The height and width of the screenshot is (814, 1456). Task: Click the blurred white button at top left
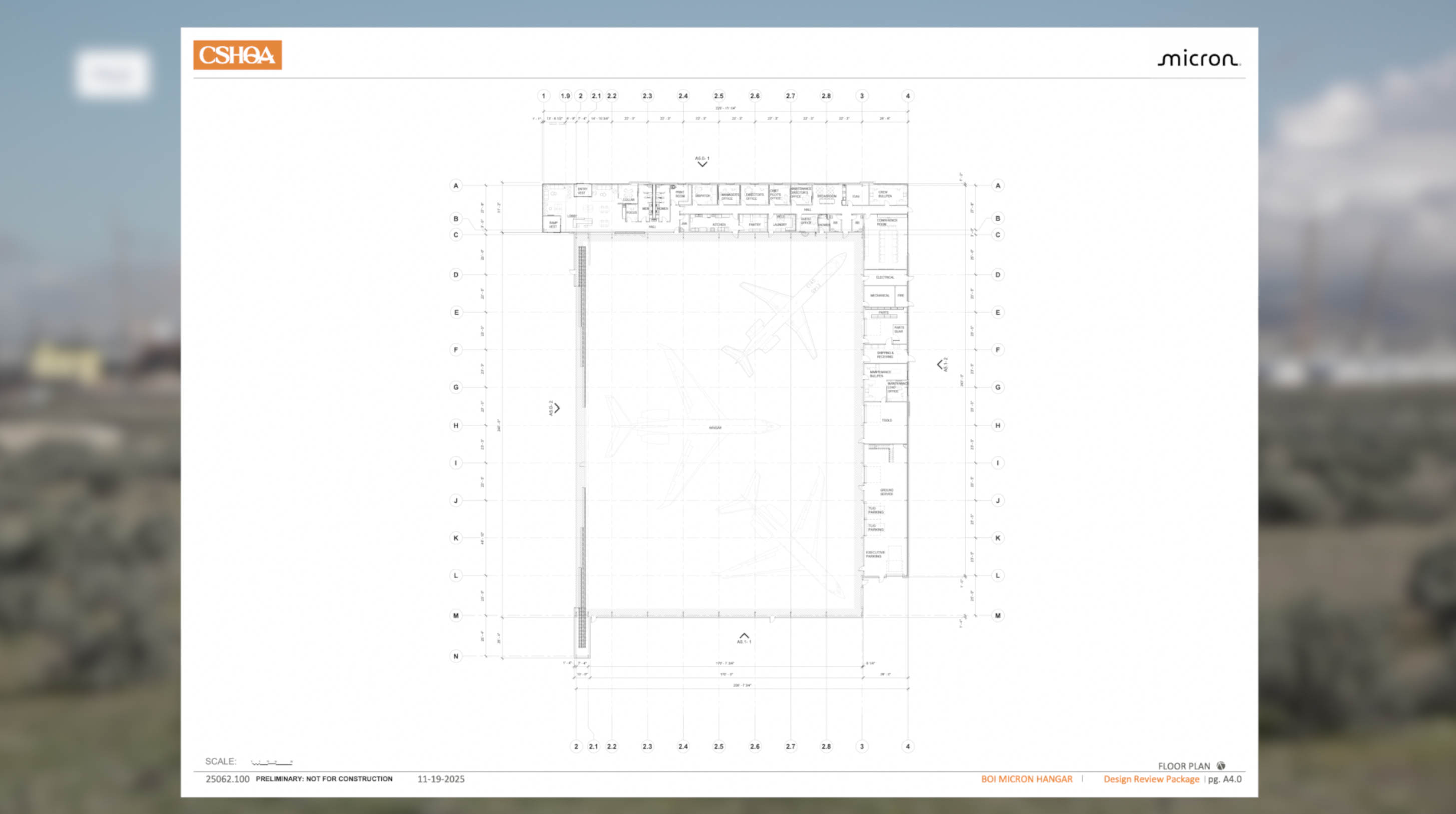(112, 74)
